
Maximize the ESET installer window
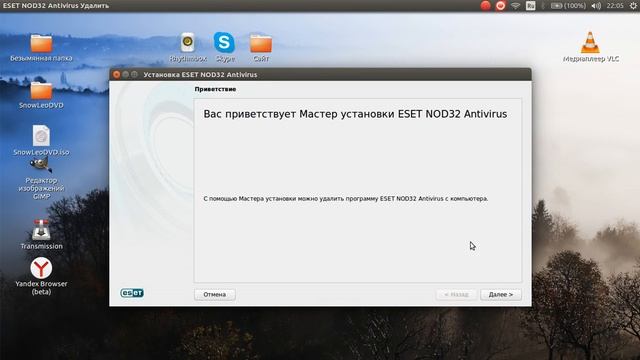pos(134,74)
